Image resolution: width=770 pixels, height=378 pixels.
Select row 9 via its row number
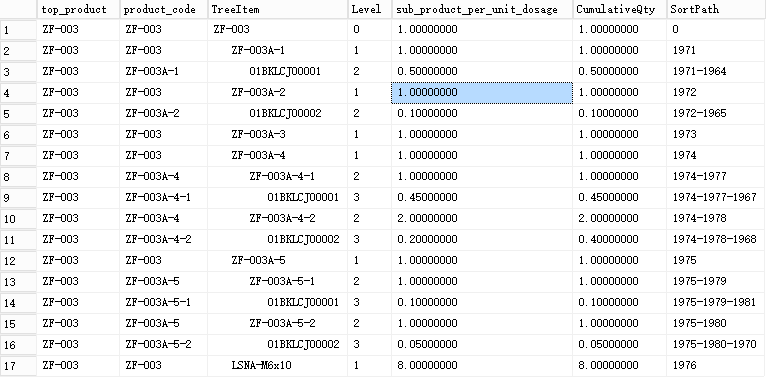18,198
